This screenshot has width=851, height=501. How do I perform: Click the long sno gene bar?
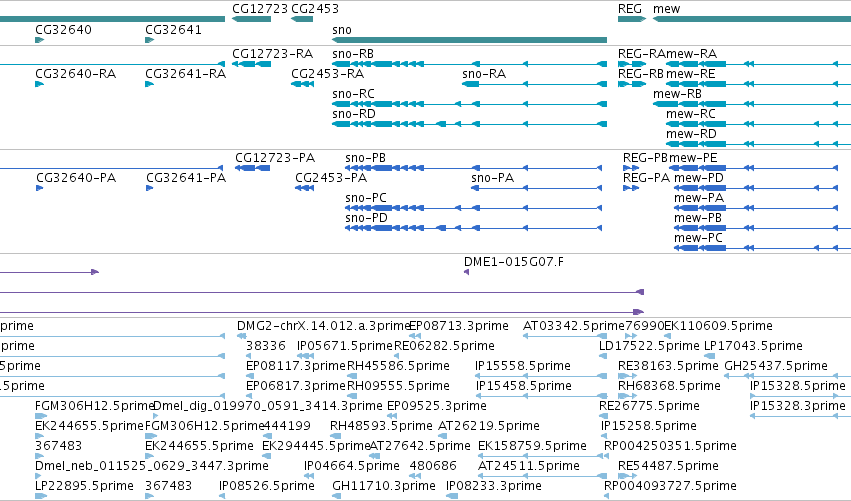pyautogui.click(x=469, y=40)
